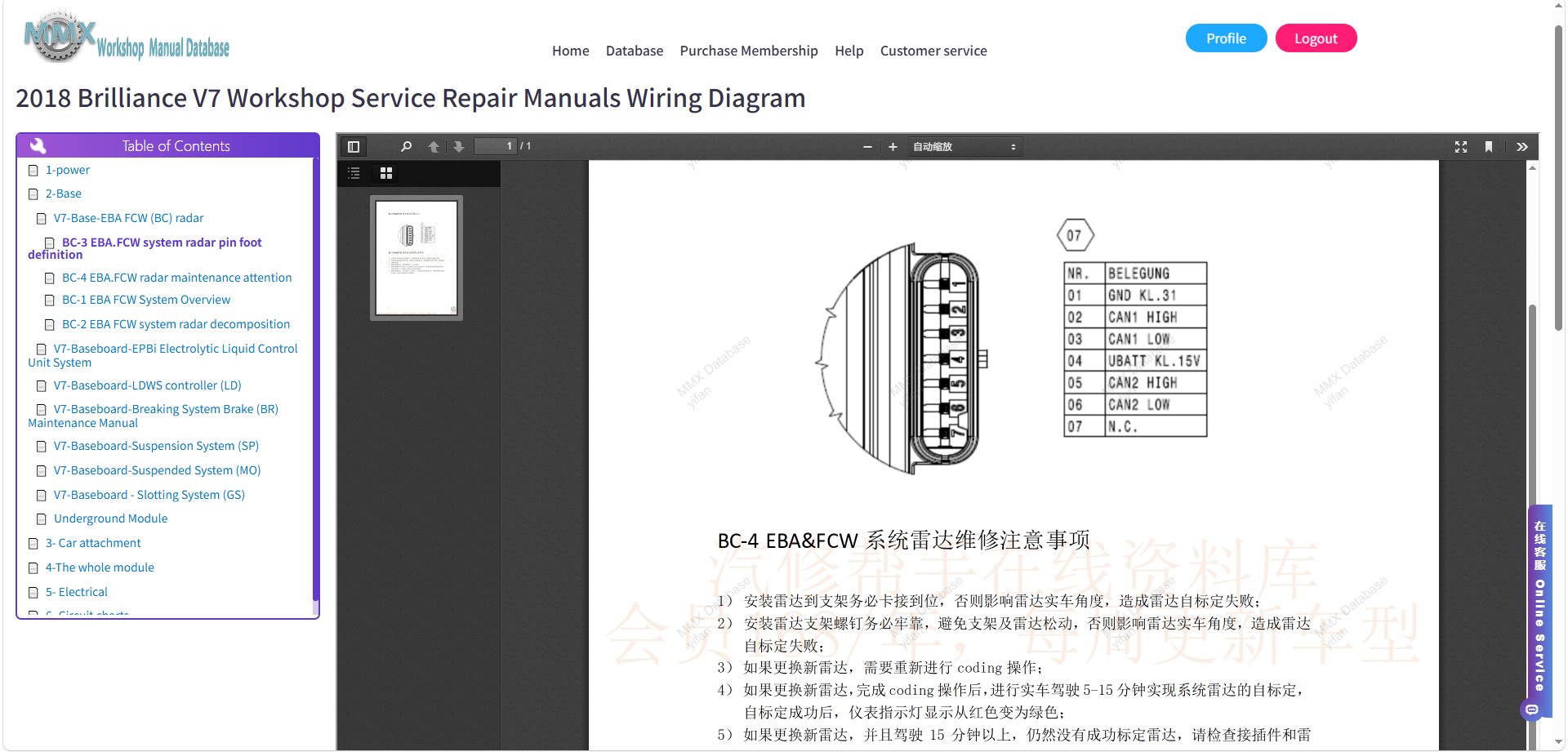
Task: Open V7-Baseboard-LDWS controller (LD)
Action: coord(148,385)
